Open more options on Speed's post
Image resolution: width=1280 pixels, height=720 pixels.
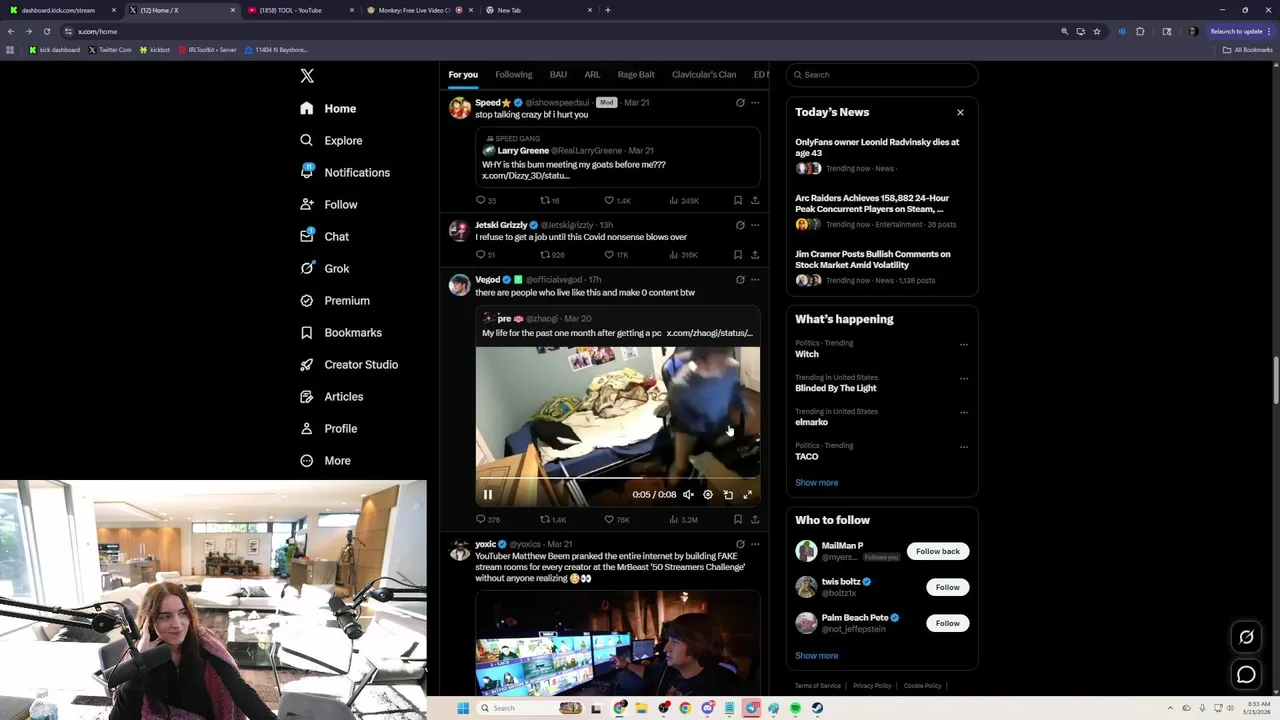(x=755, y=102)
